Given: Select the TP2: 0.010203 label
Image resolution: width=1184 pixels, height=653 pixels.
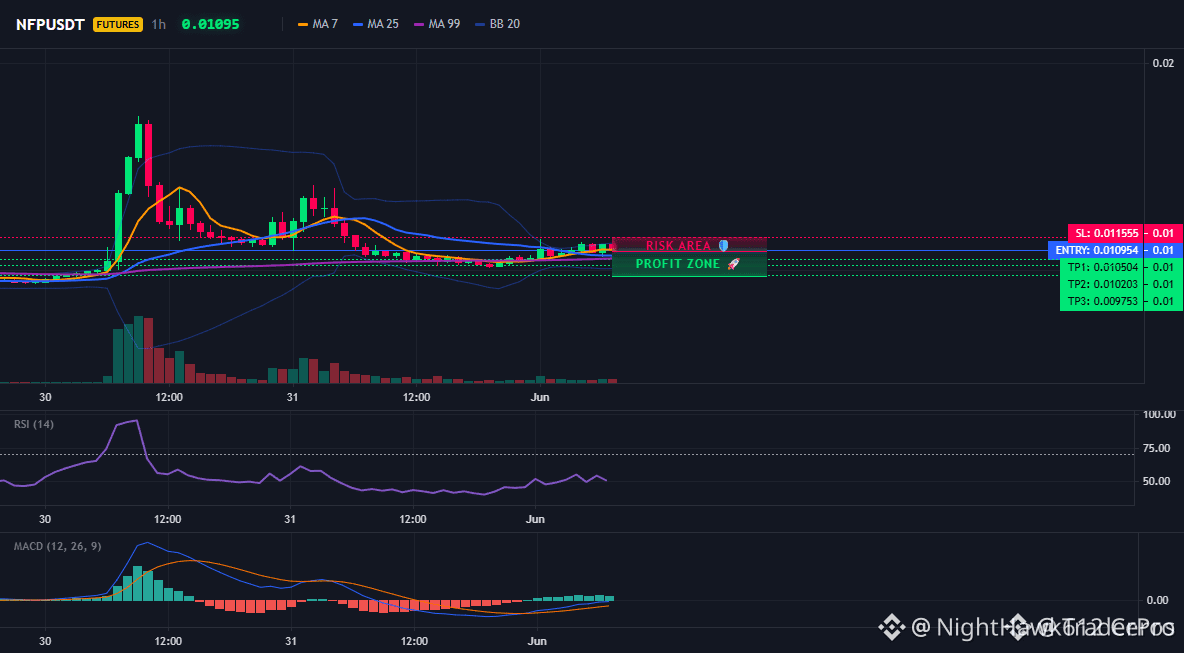Looking at the screenshot, I should [x=1102, y=284].
